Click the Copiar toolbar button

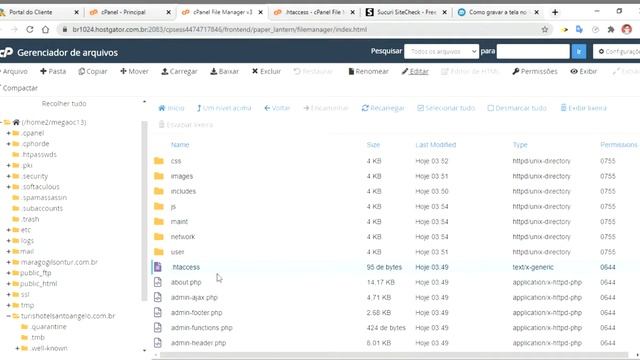click(93, 71)
